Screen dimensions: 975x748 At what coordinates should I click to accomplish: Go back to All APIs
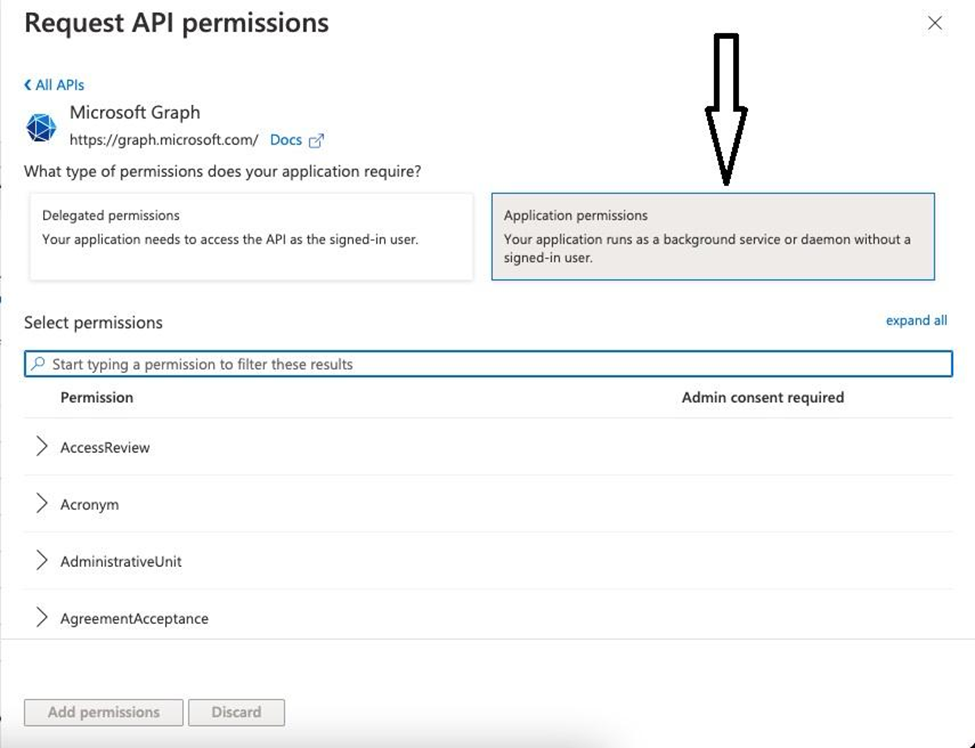pos(60,85)
